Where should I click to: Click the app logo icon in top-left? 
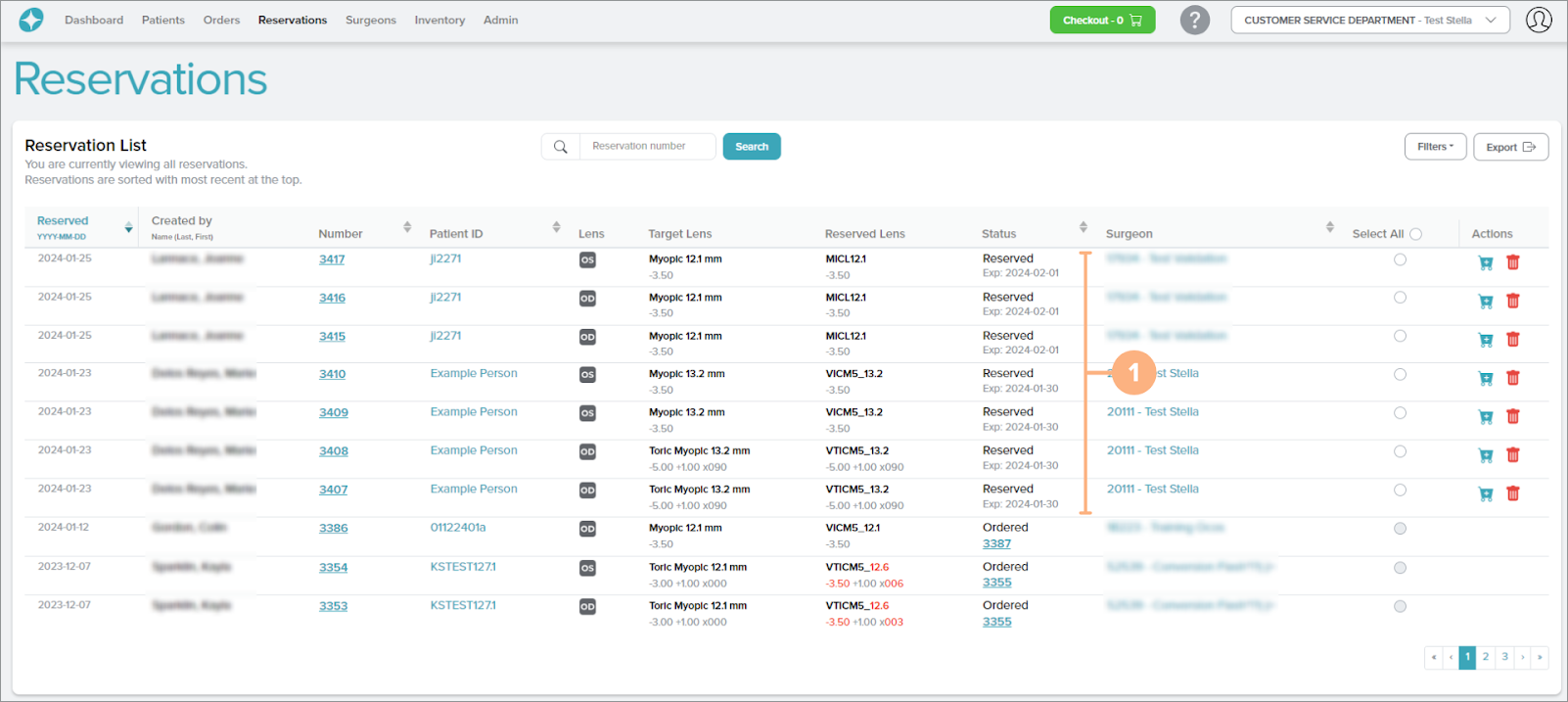(x=31, y=20)
